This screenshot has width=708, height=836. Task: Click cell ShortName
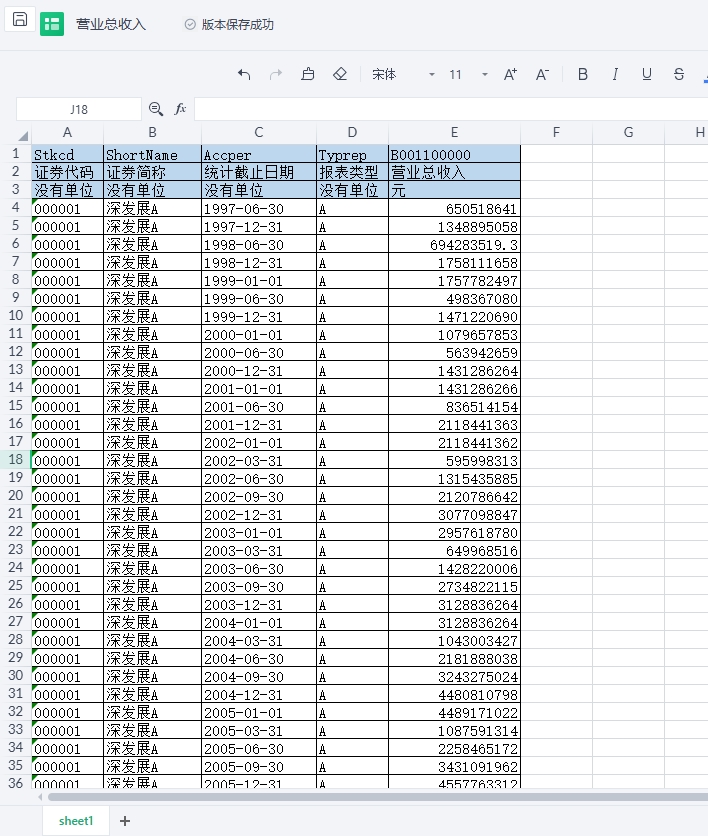click(x=152, y=155)
